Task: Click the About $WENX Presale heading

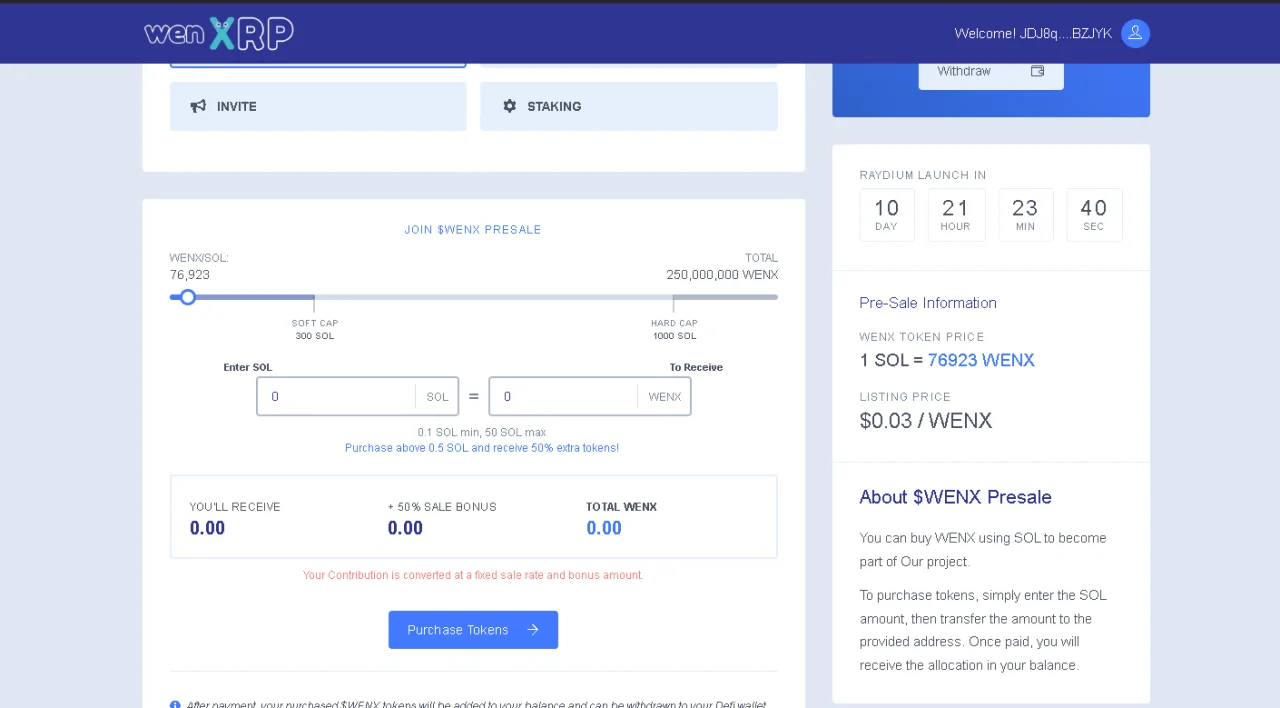Action: coord(956,497)
